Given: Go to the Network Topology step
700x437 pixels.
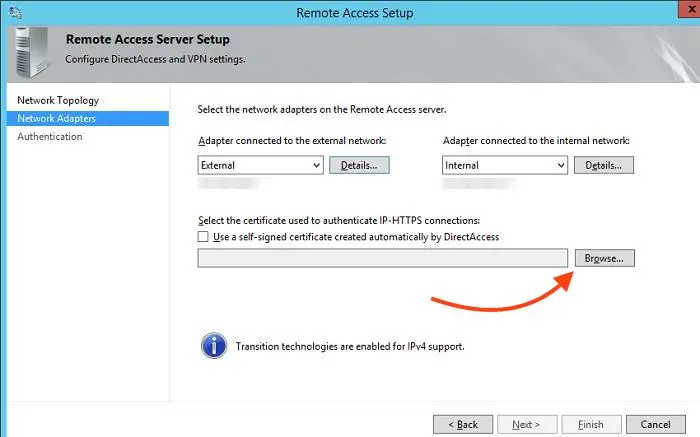Looking at the screenshot, I should [x=58, y=100].
